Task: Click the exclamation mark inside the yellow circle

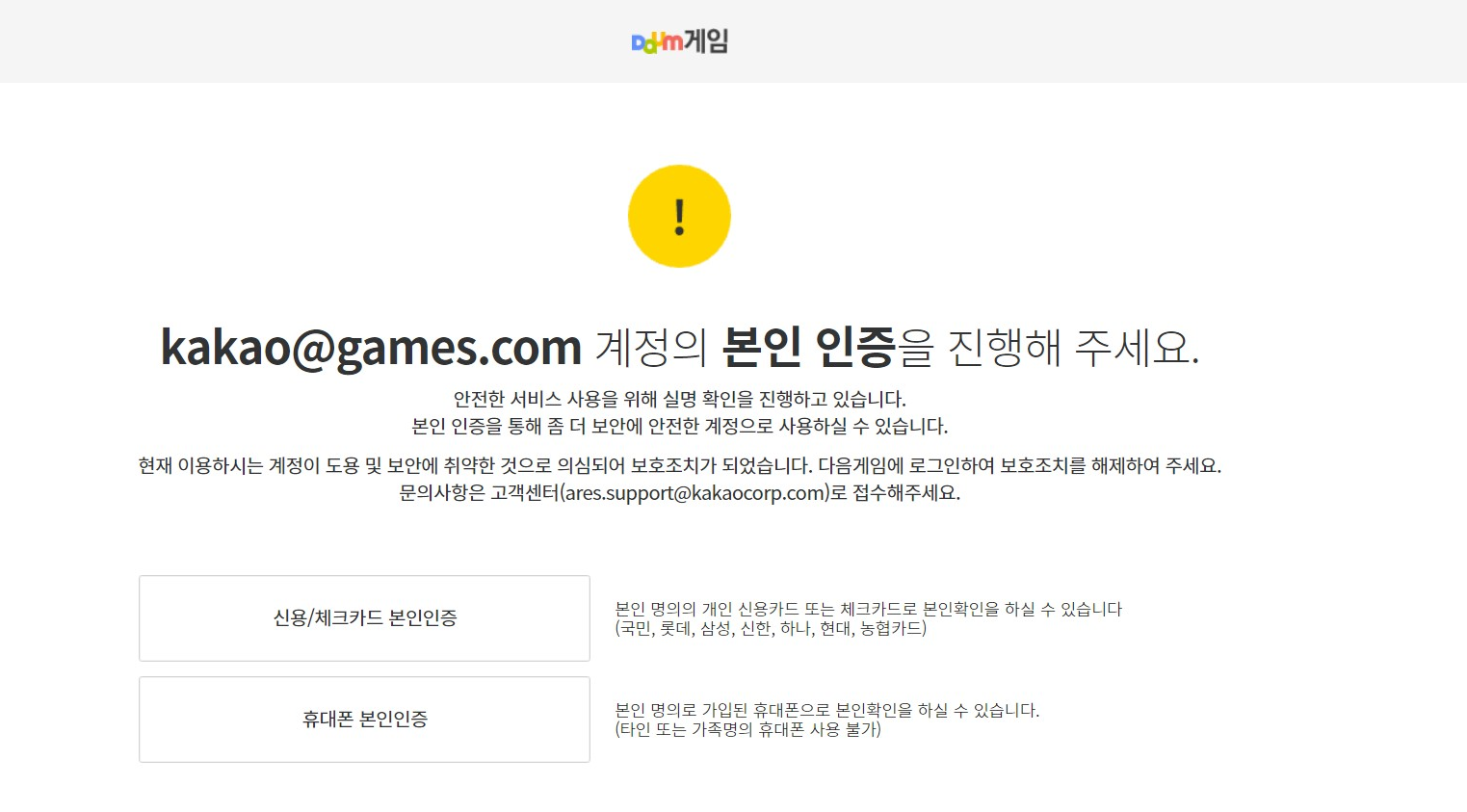Action: point(680,216)
